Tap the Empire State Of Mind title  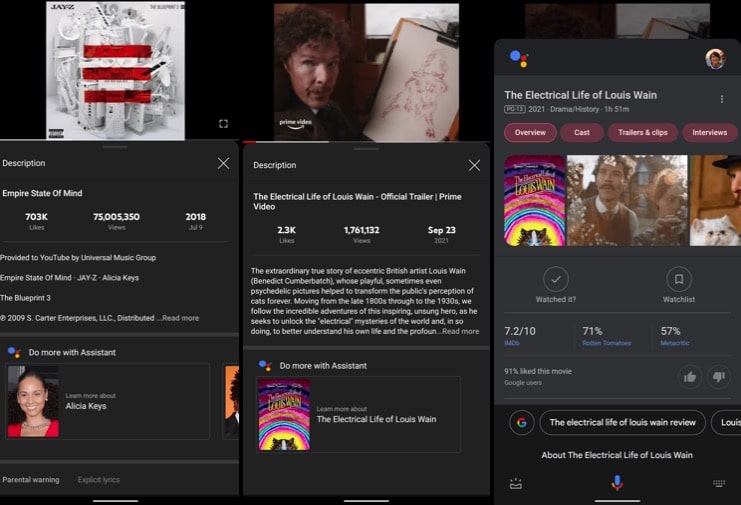(x=42, y=193)
